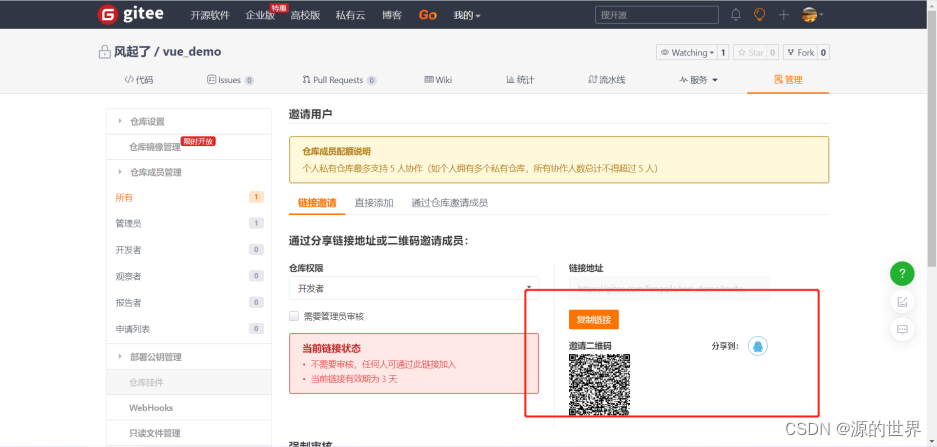Click the private repository lock icon
The width and height of the screenshot is (937, 447).
pyautogui.click(x=105, y=52)
